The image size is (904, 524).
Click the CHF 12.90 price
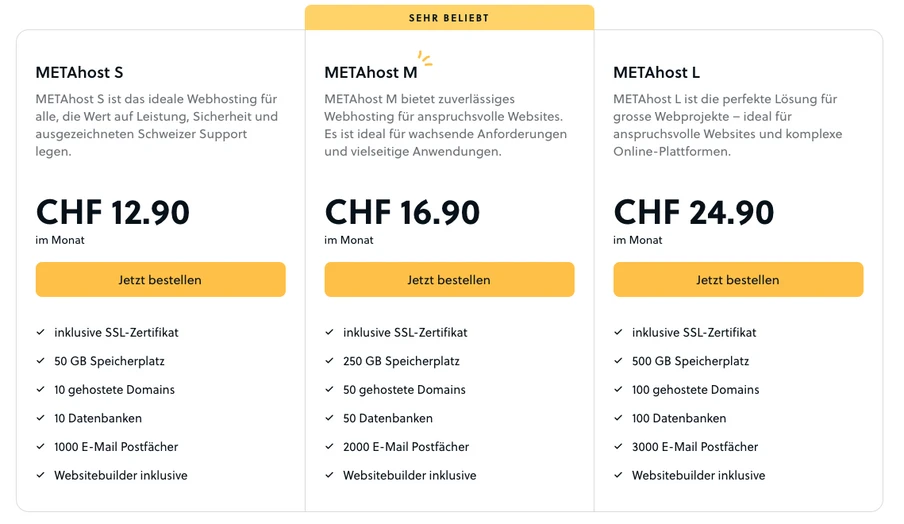[112, 212]
